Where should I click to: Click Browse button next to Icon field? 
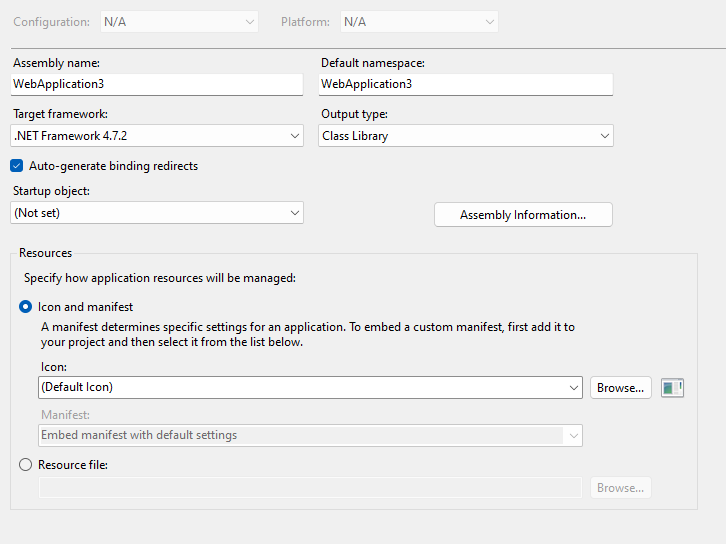620,387
